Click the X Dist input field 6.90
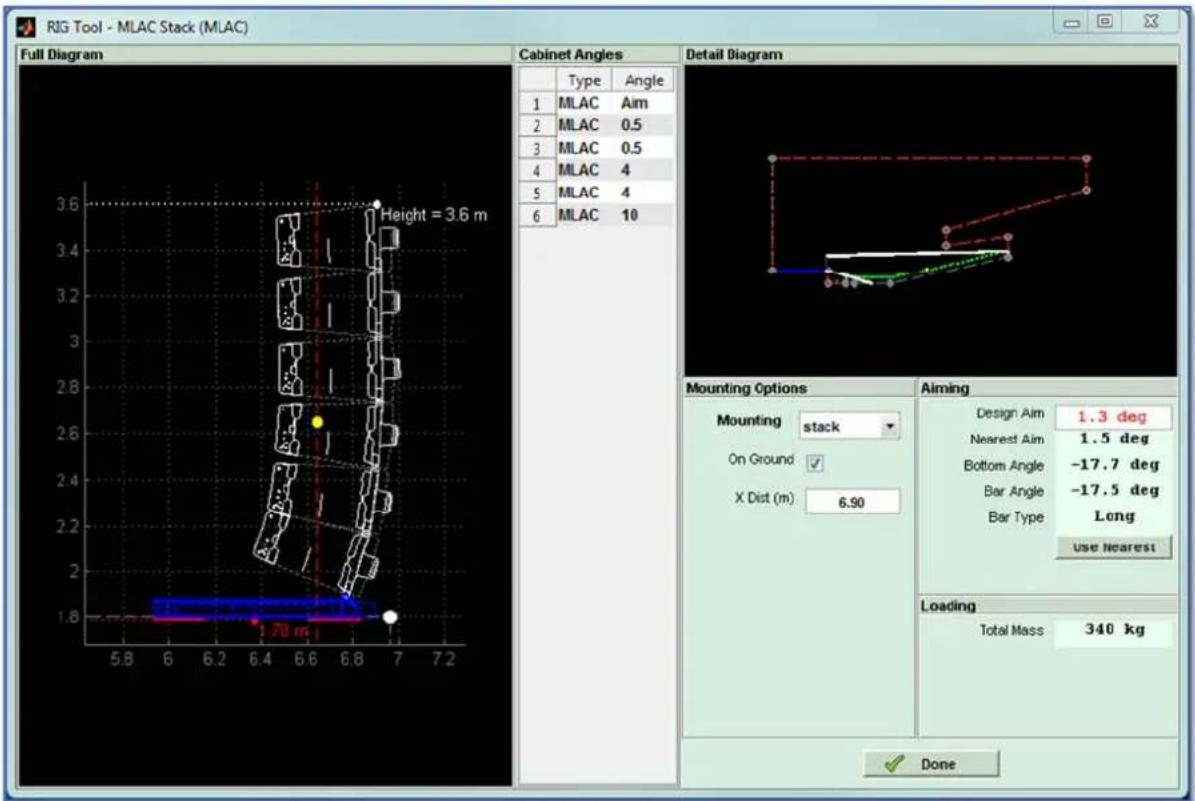 point(852,502)
